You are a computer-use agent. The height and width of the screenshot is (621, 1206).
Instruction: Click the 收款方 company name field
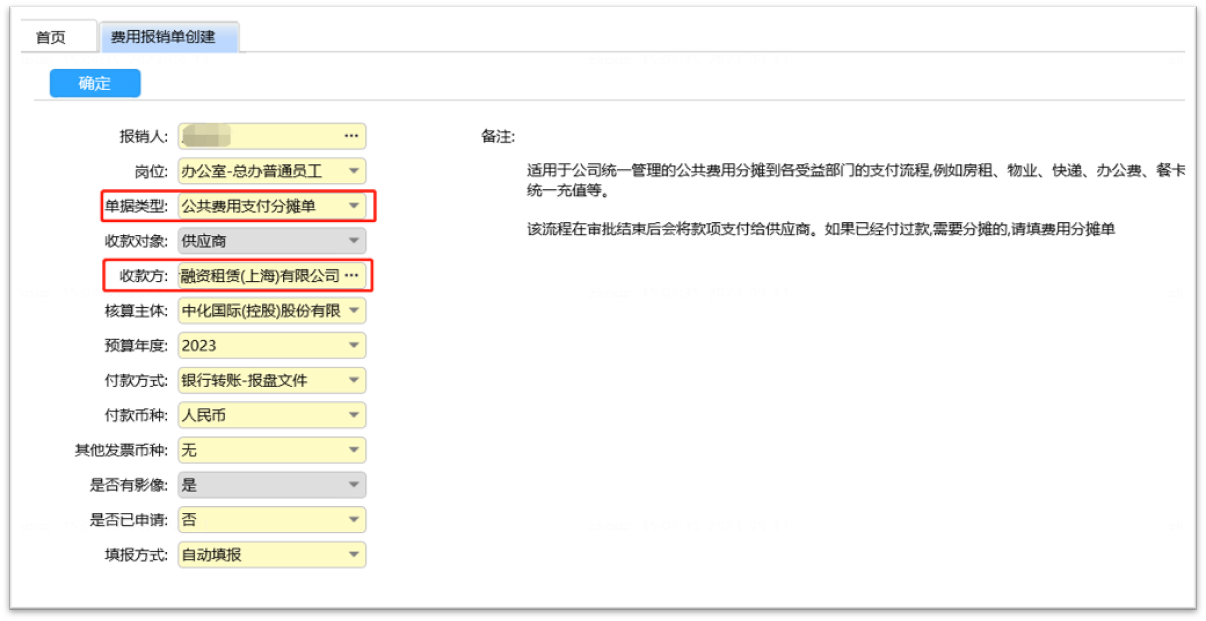pyautogui.click(x=259, y=275)
